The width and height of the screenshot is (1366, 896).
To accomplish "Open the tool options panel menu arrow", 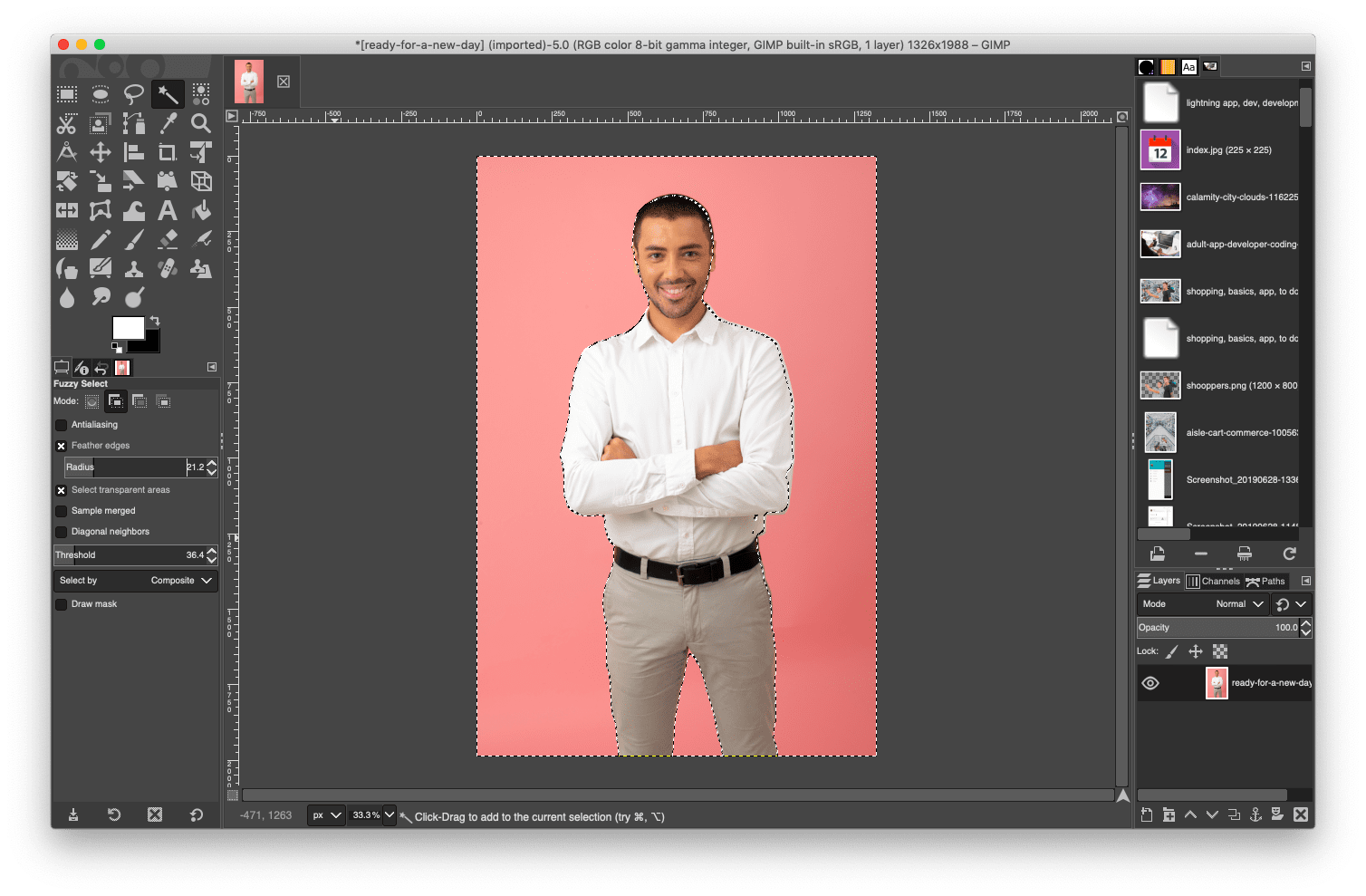I will (212, 367).
